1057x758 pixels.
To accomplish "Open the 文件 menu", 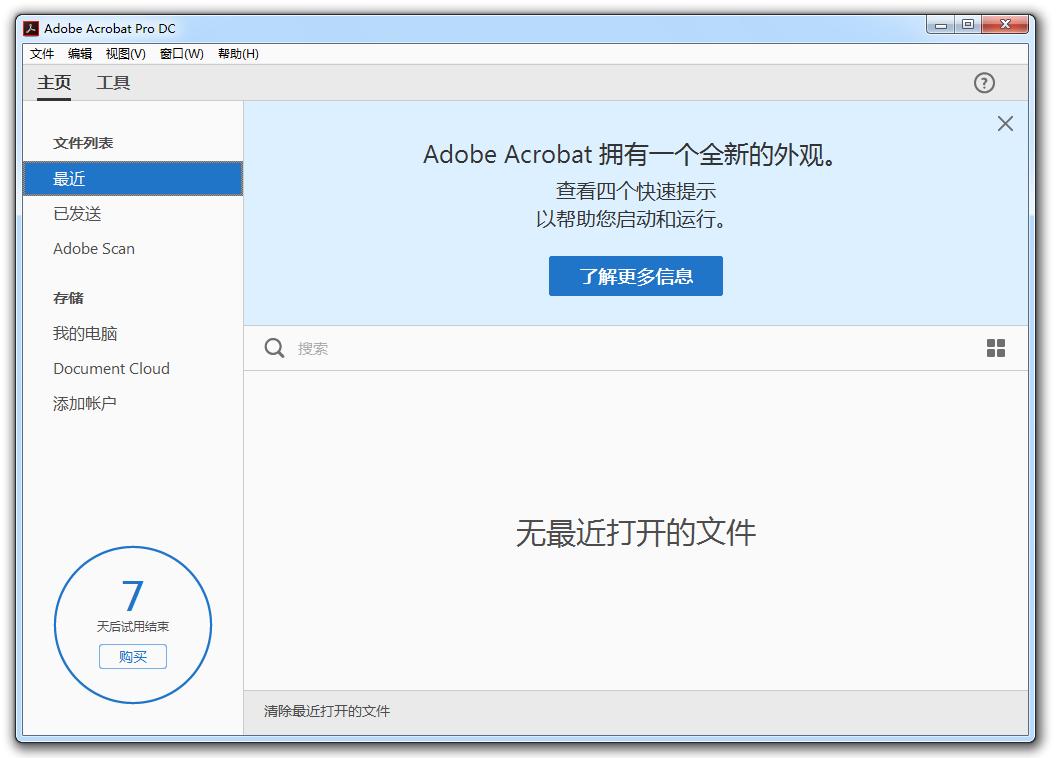I will (x=41, y=54).
